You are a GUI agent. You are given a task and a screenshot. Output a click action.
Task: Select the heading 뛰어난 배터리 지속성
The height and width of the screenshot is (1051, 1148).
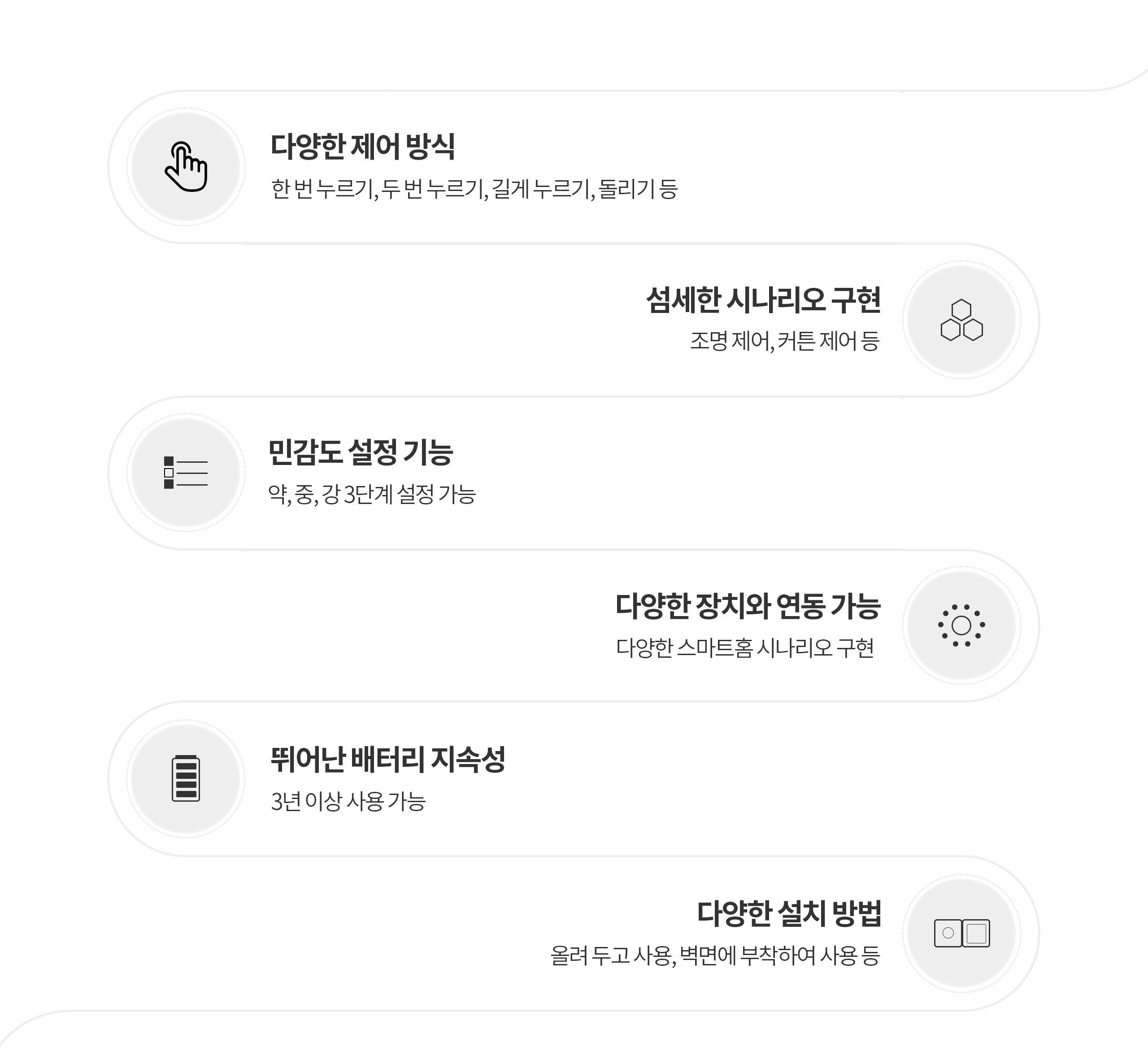[x=388, y=759]
